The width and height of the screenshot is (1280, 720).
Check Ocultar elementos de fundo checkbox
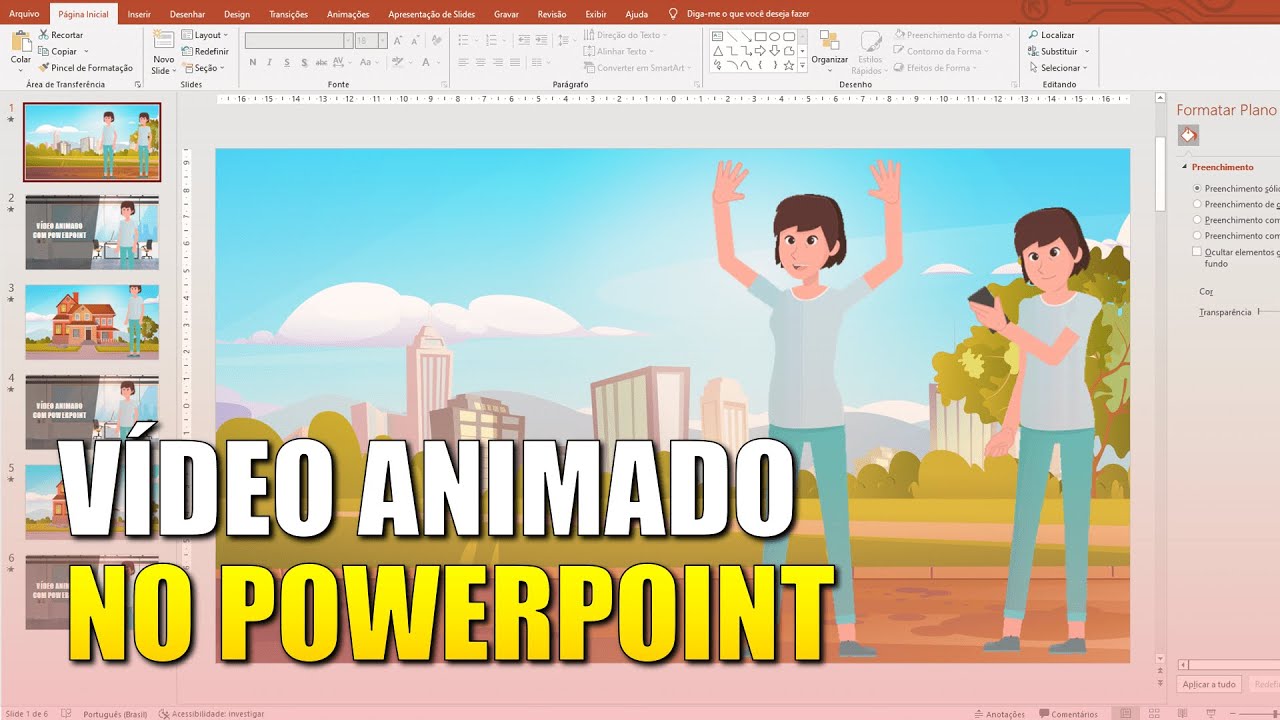1197,252
